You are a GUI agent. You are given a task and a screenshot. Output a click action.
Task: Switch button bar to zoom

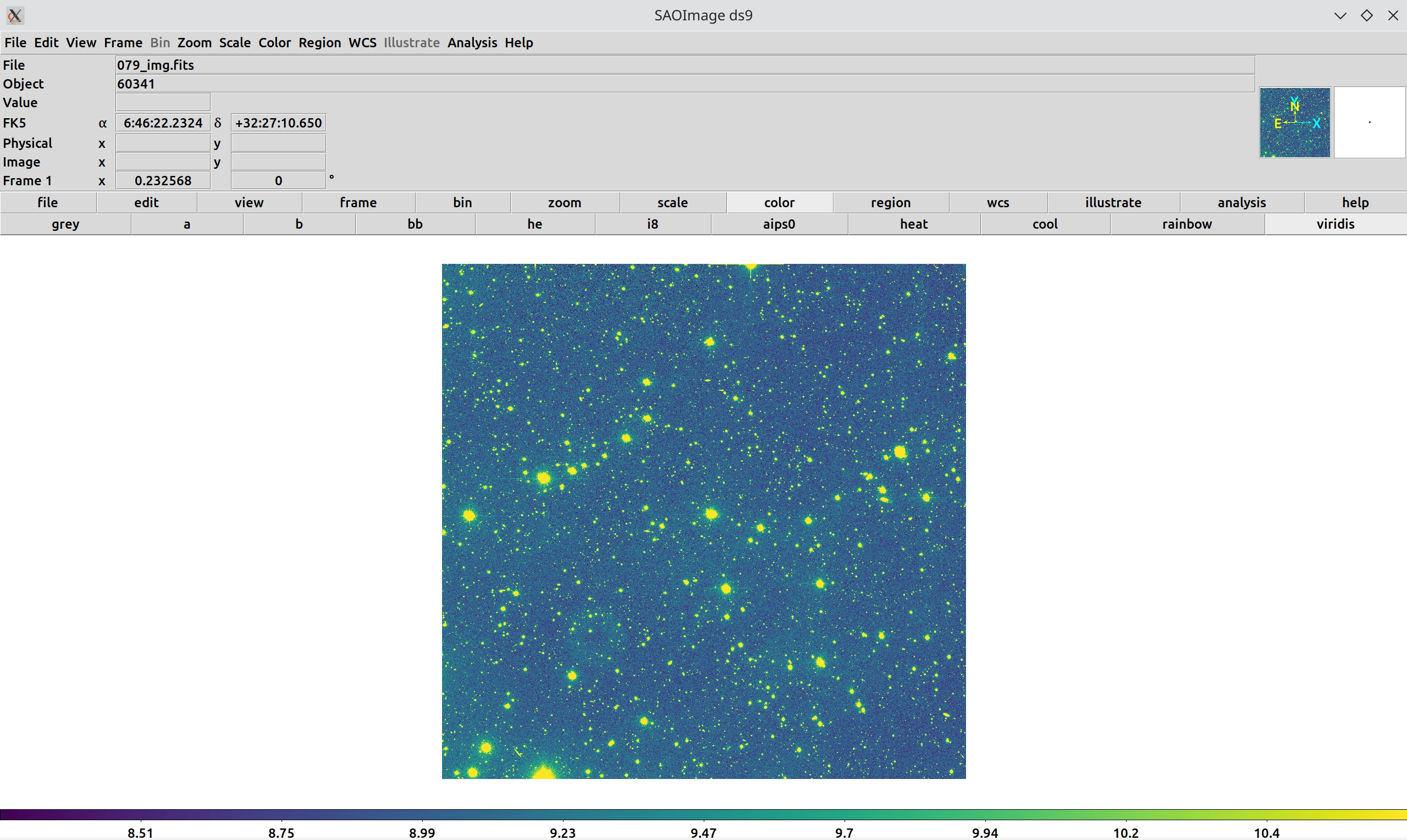564,203
